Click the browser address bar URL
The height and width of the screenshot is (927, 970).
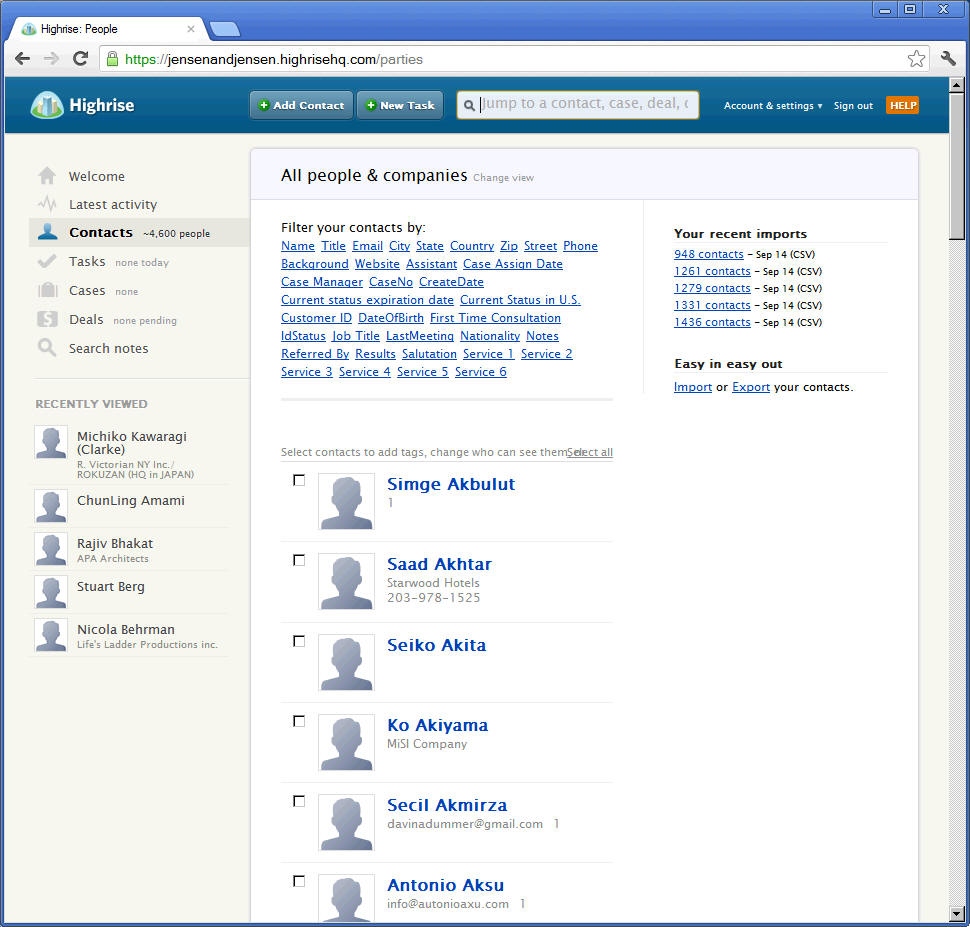pos(273,59)
